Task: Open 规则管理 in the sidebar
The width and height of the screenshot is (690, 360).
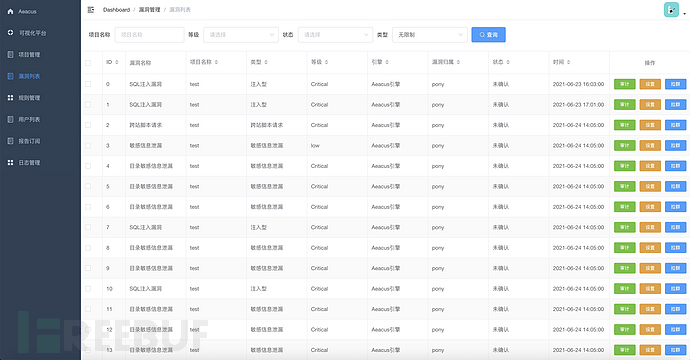Action: pyautogui.click(x=29, y=98)
